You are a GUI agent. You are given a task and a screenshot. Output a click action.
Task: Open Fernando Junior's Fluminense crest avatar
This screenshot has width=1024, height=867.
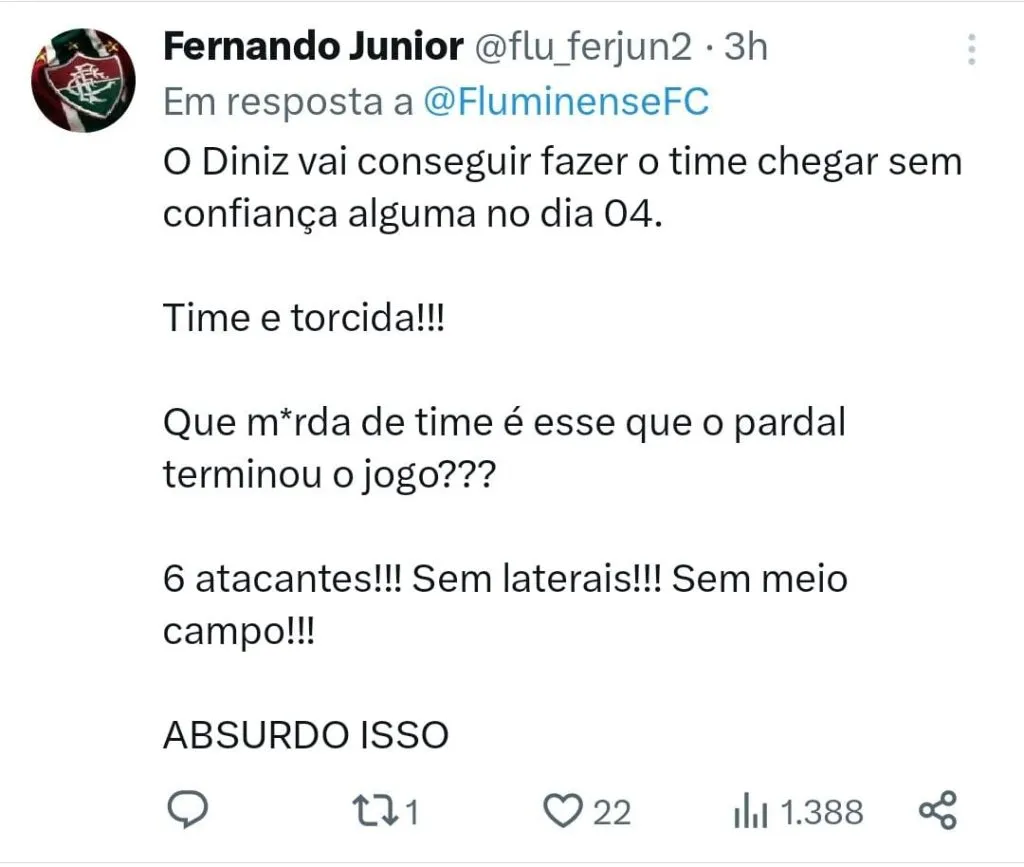[x=83, y=82]
